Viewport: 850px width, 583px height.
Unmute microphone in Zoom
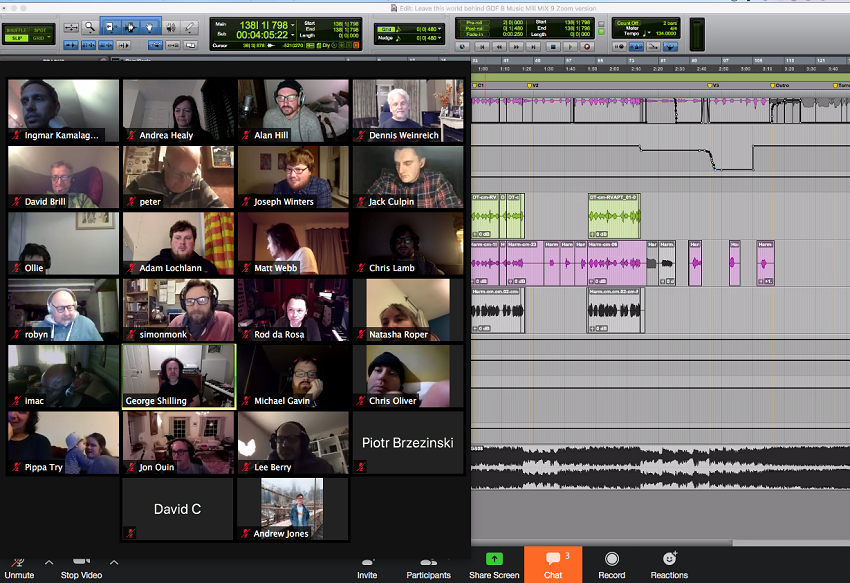click(19, 568)
